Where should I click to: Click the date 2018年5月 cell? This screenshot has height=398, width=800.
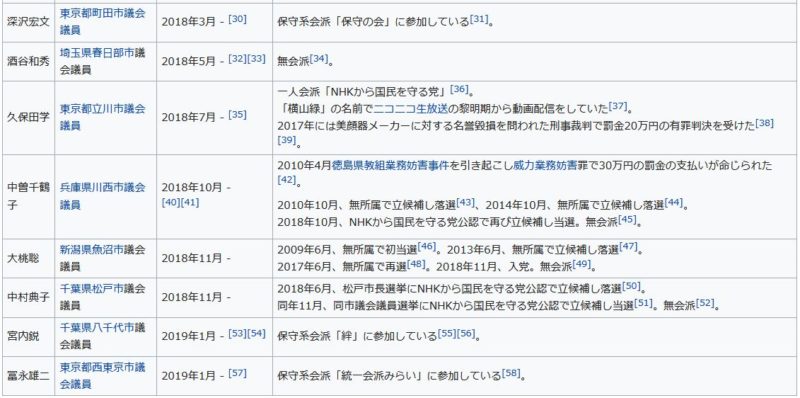click(x=214, y=61)
